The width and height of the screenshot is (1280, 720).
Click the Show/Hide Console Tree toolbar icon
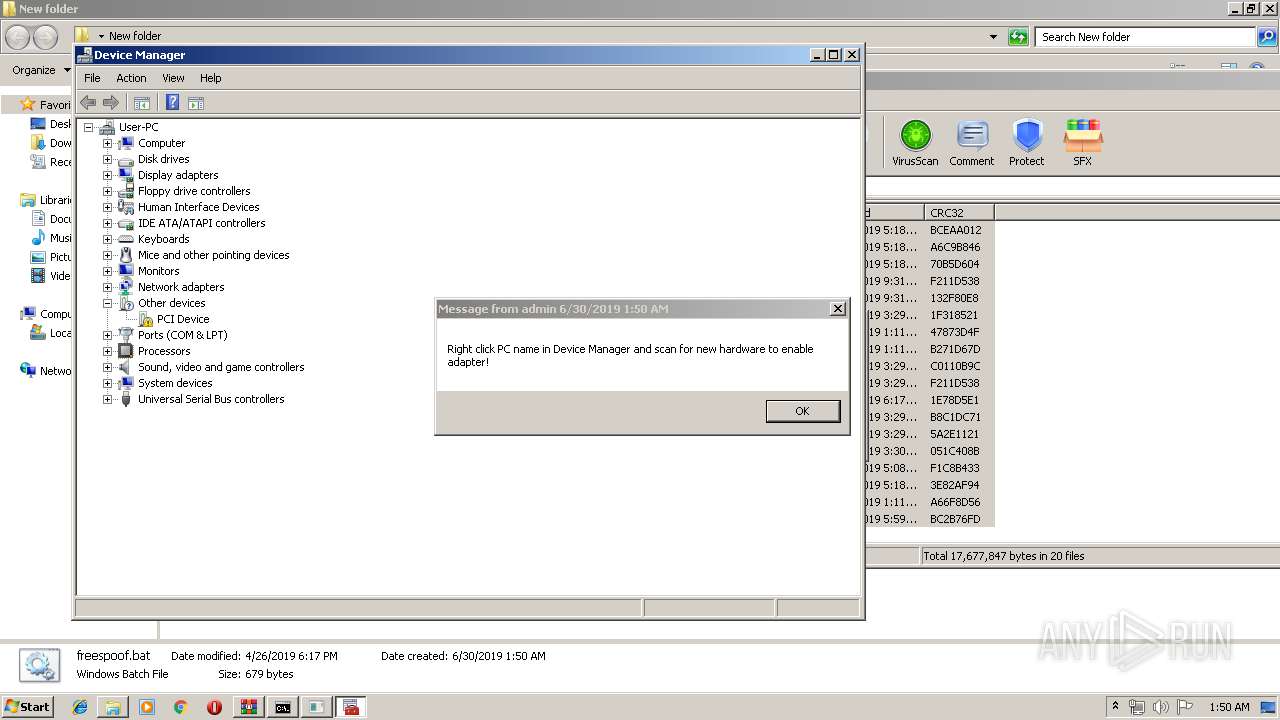pyautogui.click(x=142, y=103)
